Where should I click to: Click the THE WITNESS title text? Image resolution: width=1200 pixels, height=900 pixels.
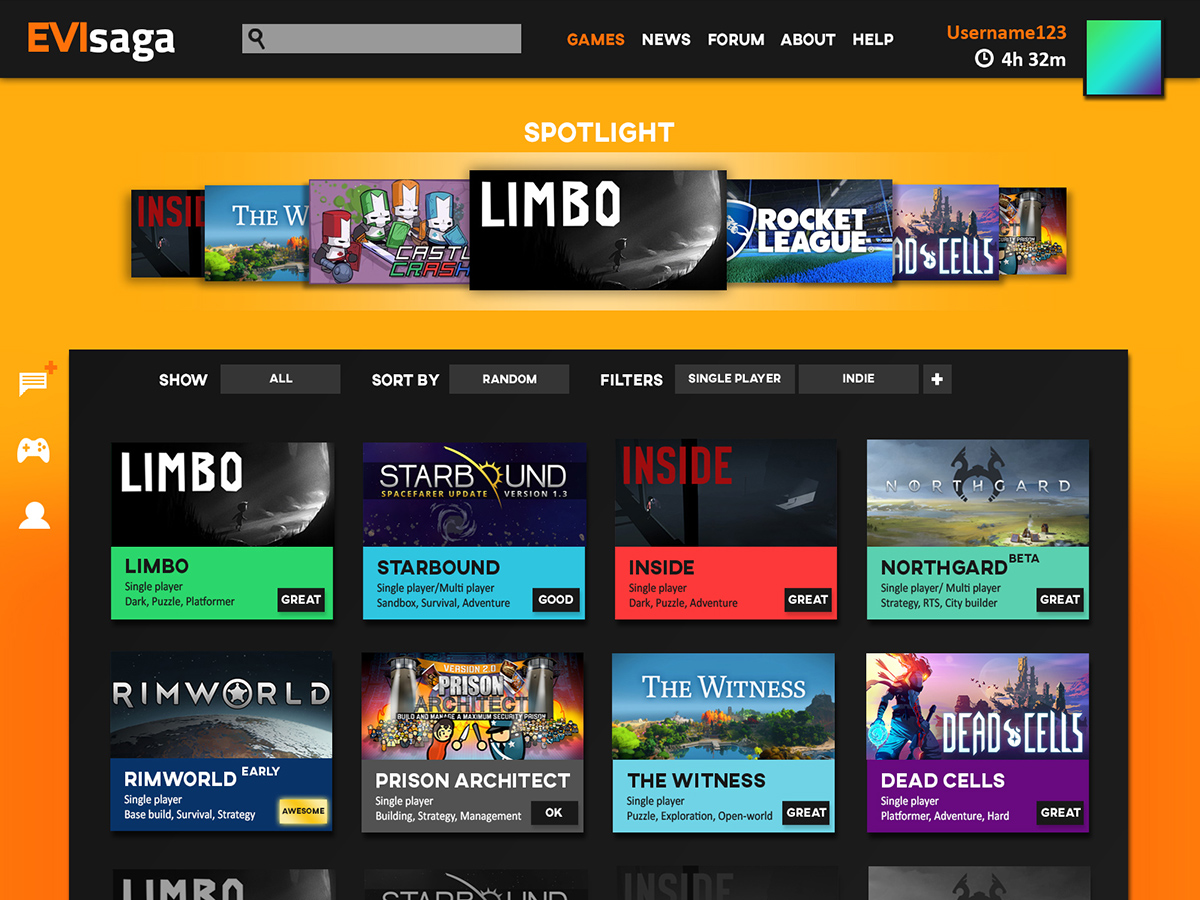696,781
